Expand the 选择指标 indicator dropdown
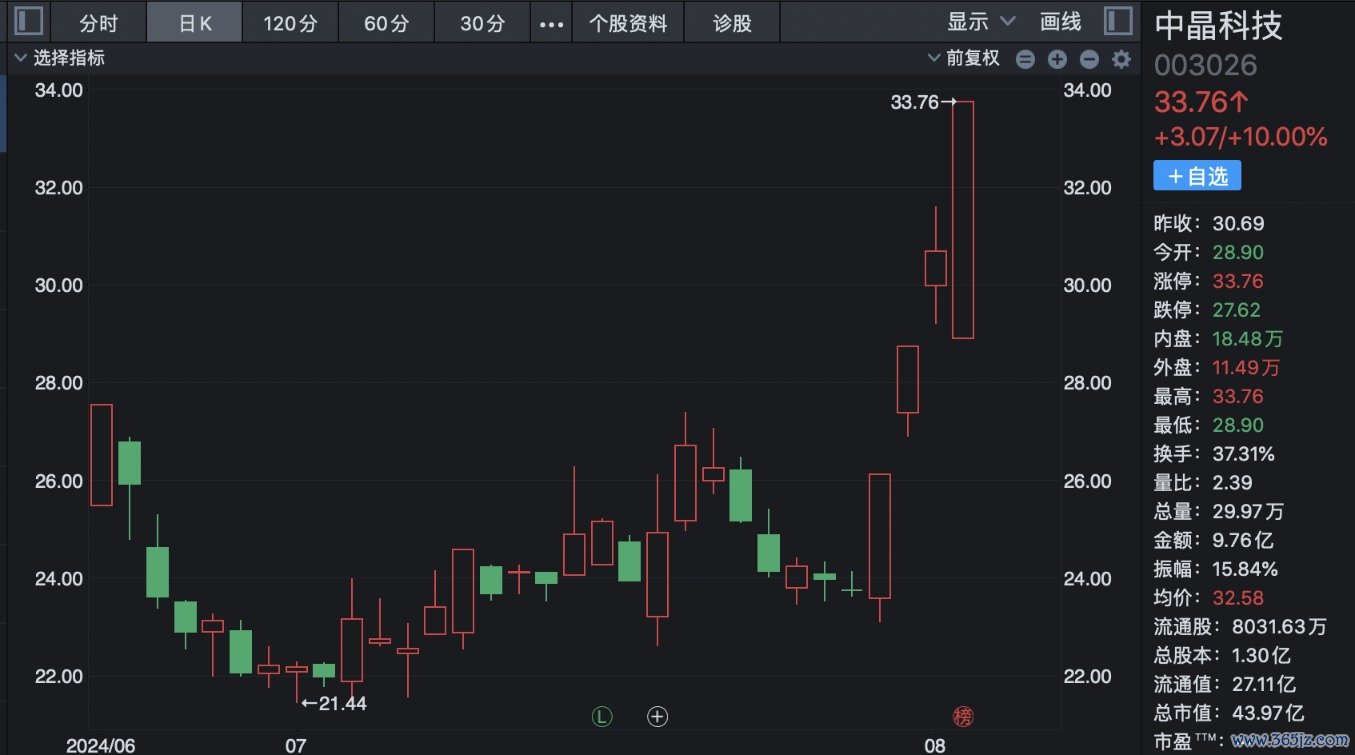1355x755 pixels. point(60,58)
